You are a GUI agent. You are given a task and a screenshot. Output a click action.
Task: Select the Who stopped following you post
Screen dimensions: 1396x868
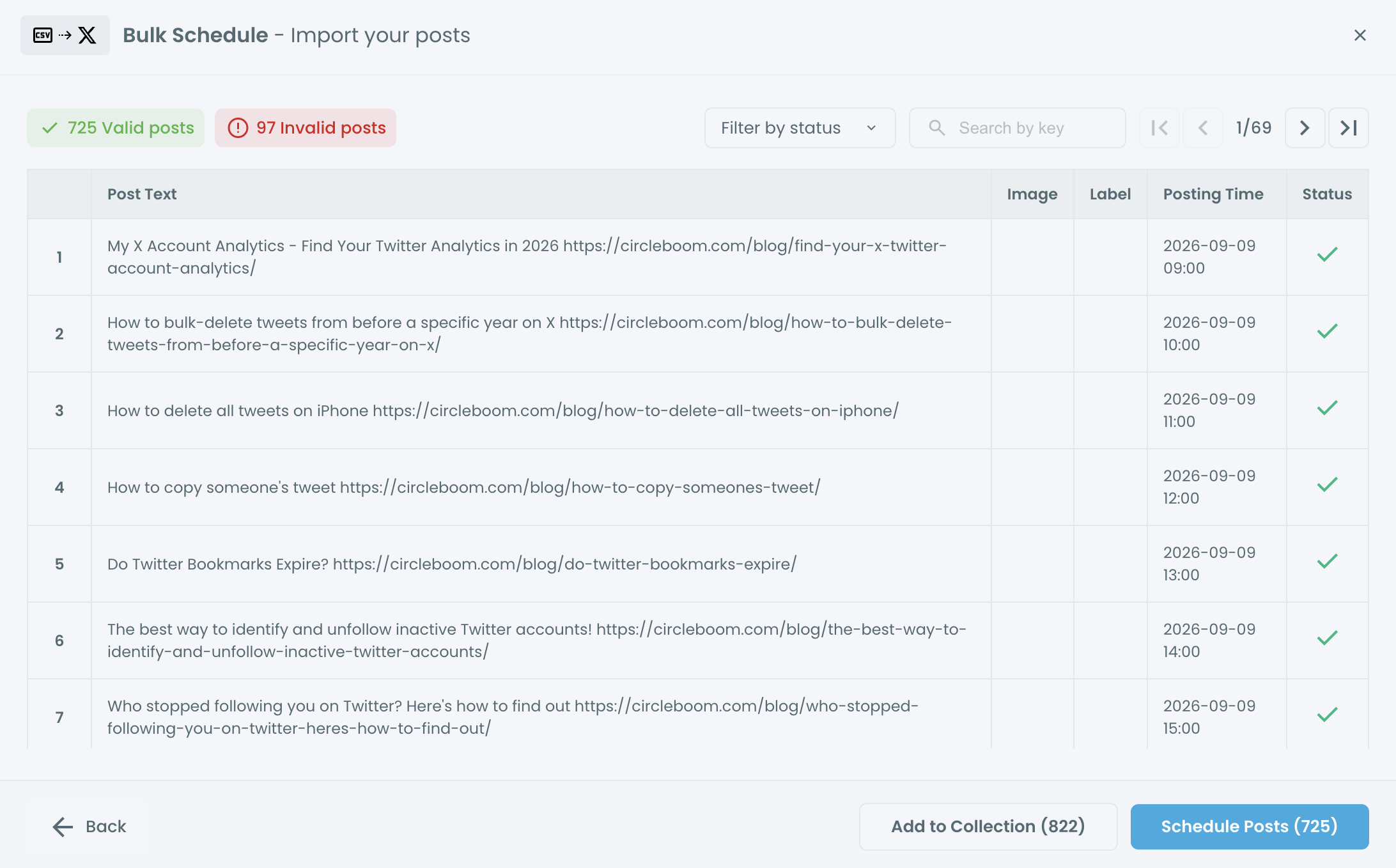pyautogui.click(x=513, y=717)
